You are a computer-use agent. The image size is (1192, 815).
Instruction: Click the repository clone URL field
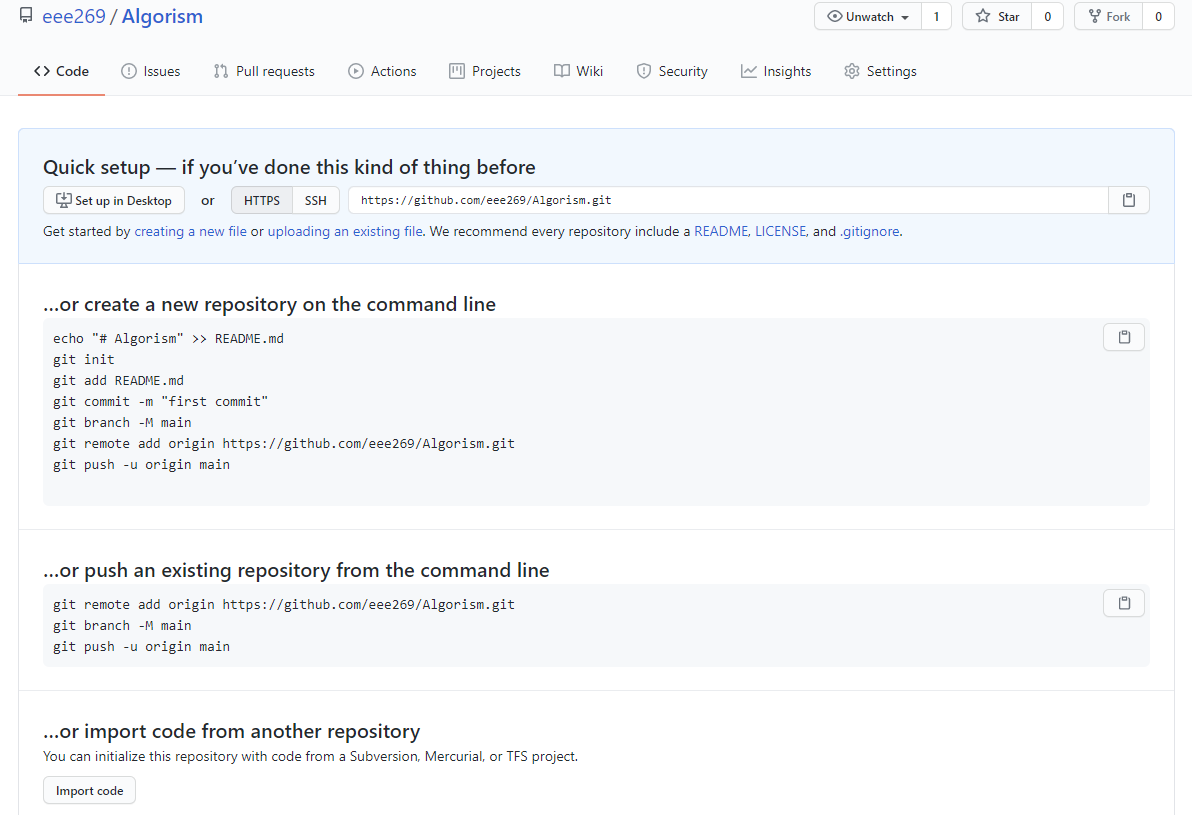728,201
